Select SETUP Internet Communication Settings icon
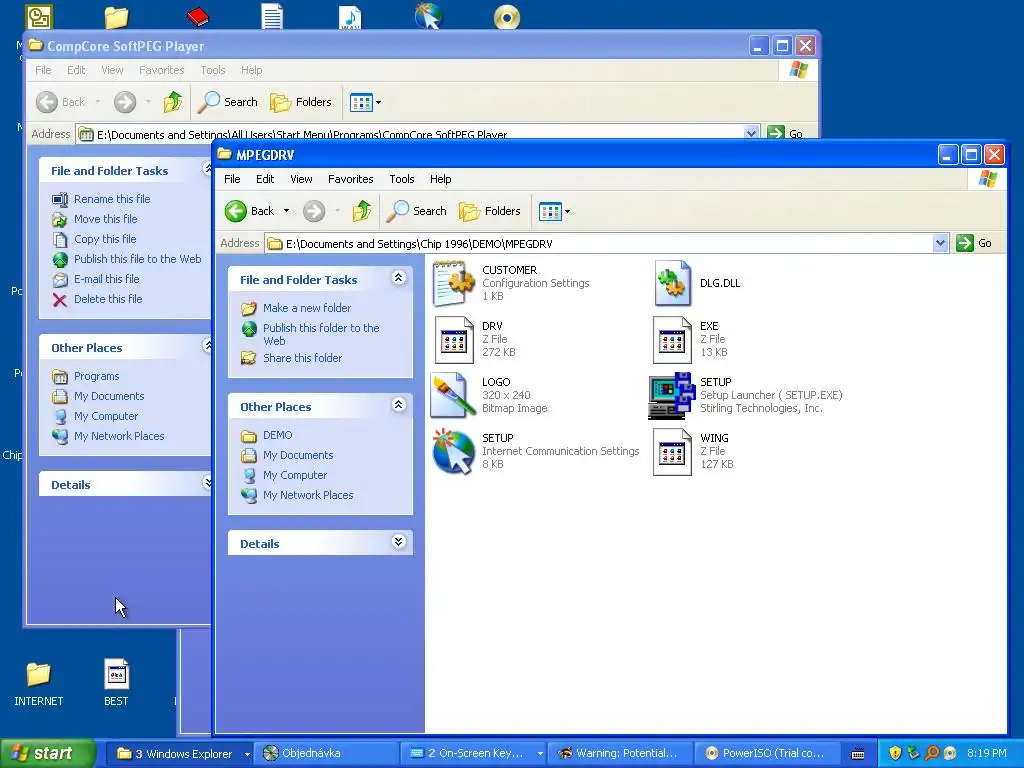 tap(453, 451)
